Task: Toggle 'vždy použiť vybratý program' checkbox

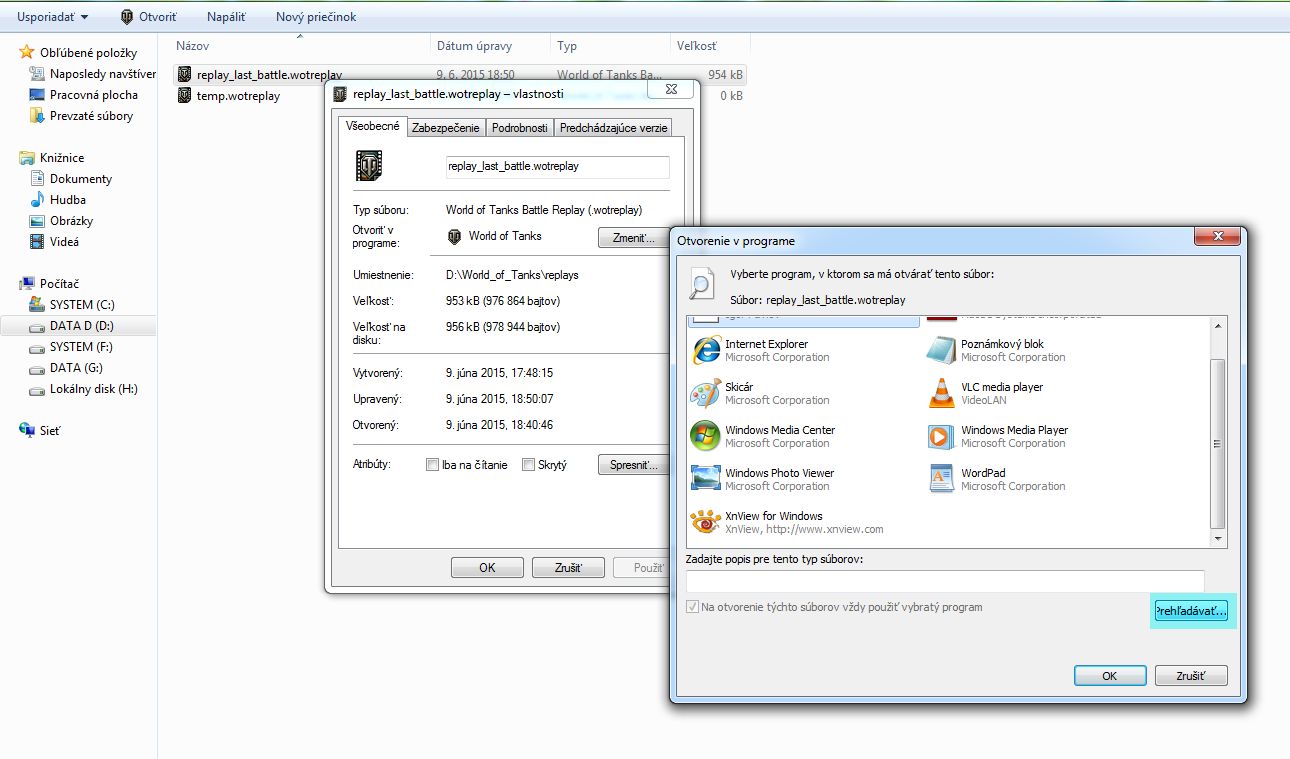Action: coord(693,607)
